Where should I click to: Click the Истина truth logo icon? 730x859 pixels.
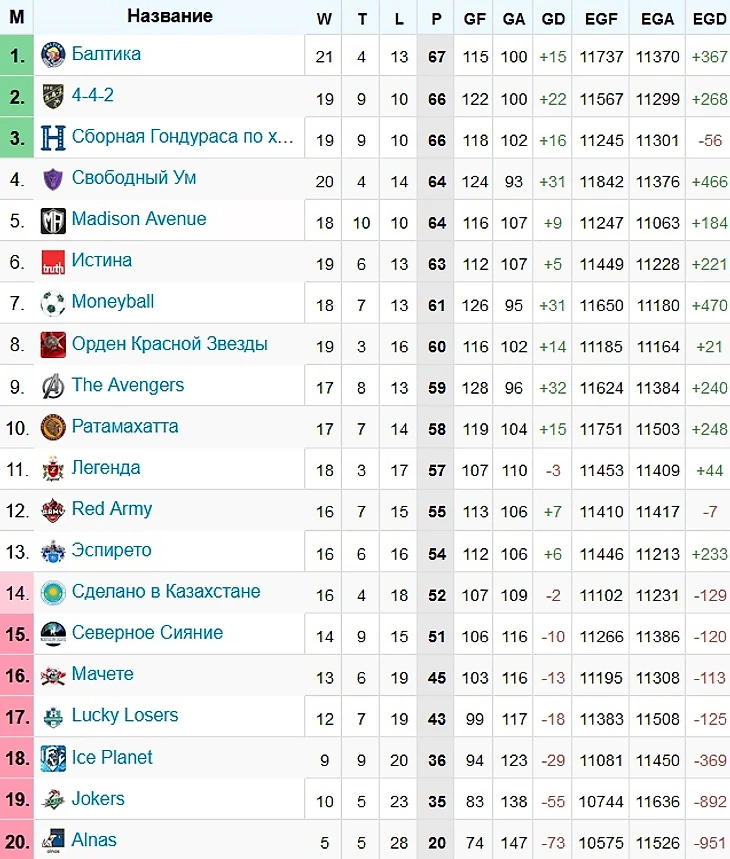pos(53,262)
